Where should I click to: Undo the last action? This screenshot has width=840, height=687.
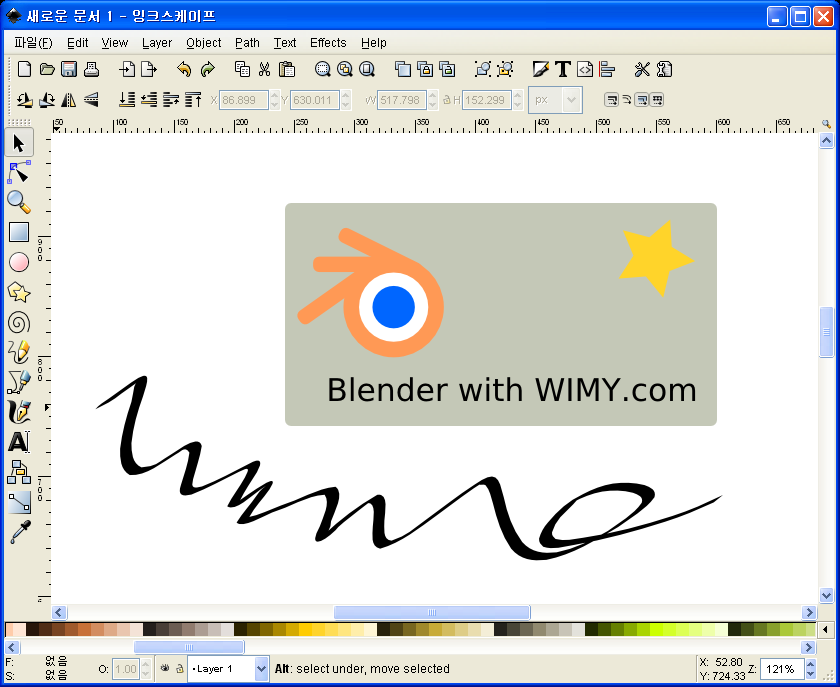pyautogui.click(x=184, y=69)
